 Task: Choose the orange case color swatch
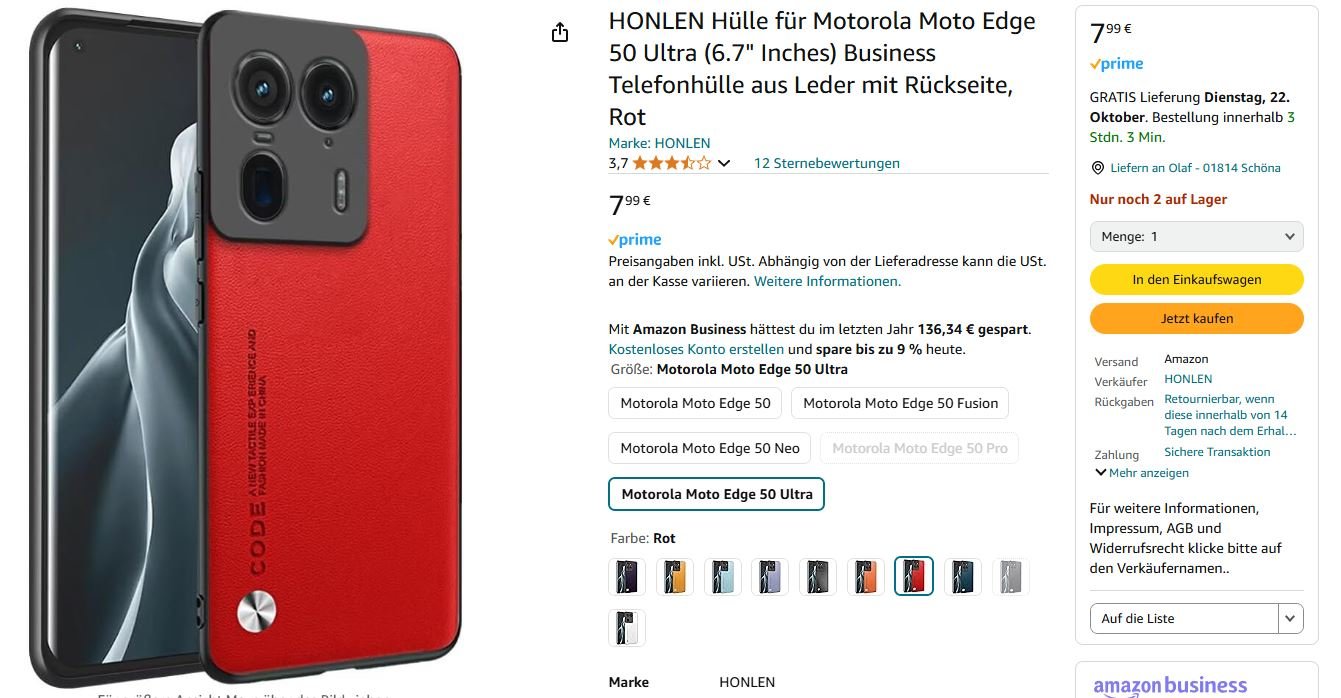[866, 576]
